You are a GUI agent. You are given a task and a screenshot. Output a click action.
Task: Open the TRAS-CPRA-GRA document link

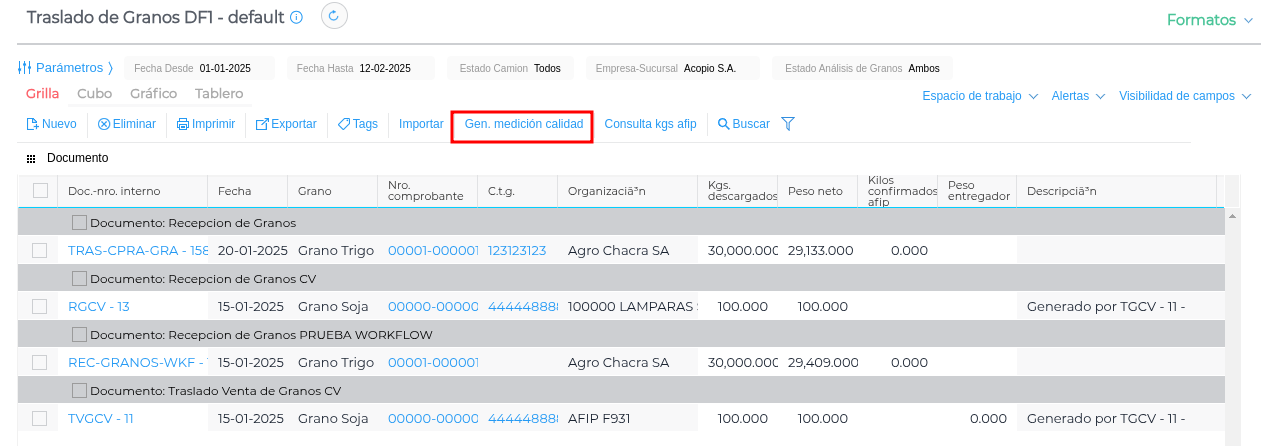(x=138, y=251)
